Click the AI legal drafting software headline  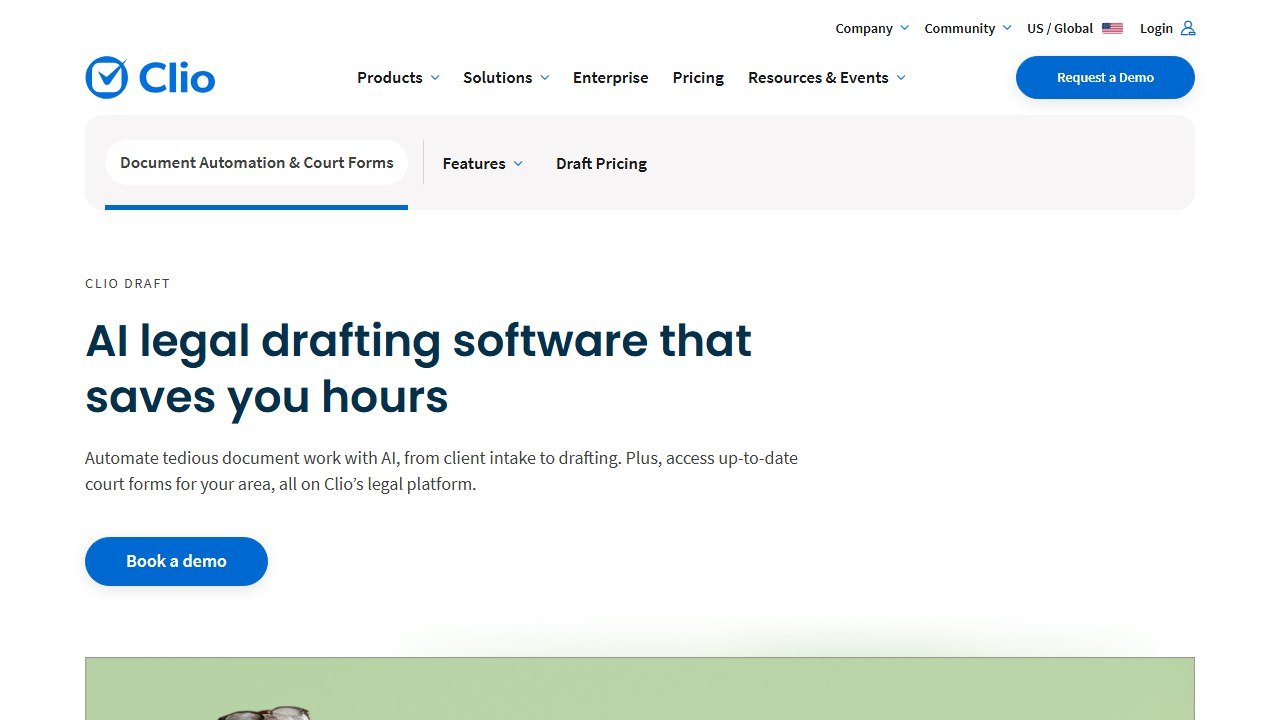coord(418,368)
